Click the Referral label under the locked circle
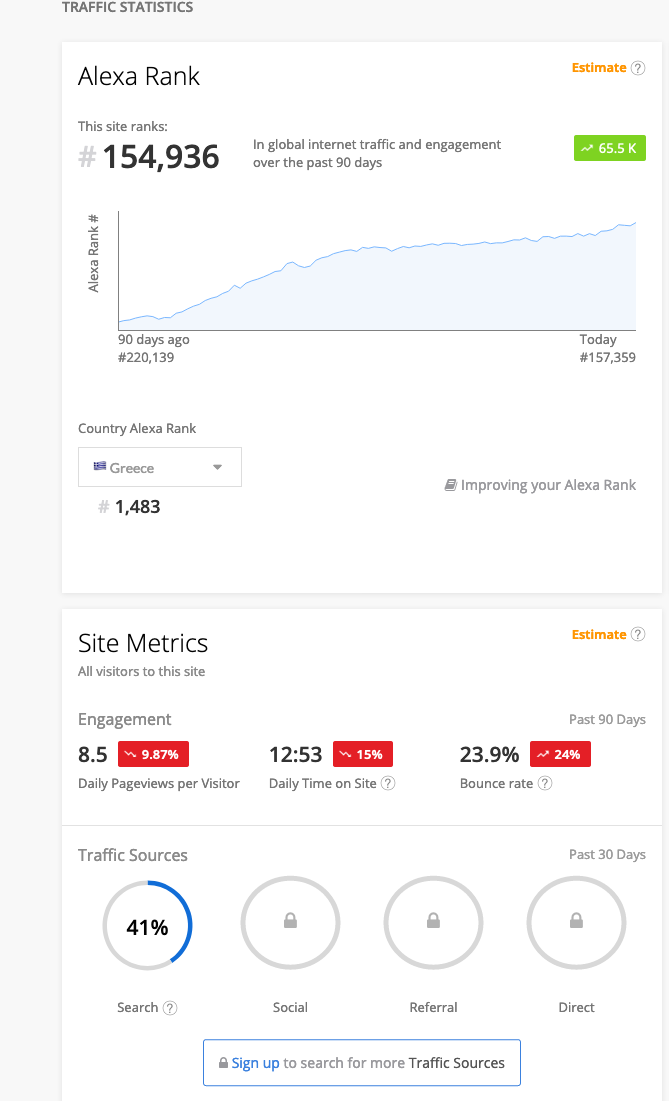The width and height of the screenshot is (669, 1101). [x=434, y=1008]
